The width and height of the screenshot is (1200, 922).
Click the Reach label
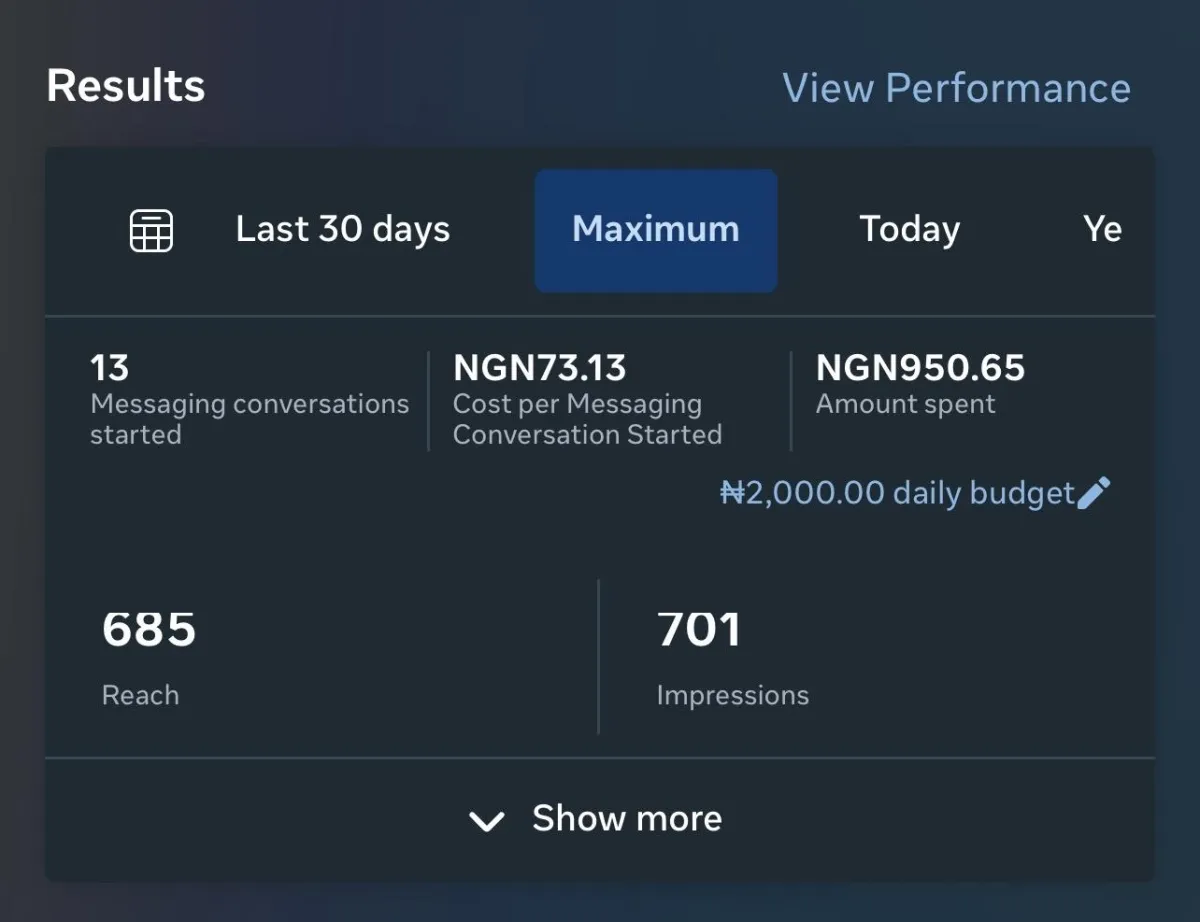coord(140,695)
